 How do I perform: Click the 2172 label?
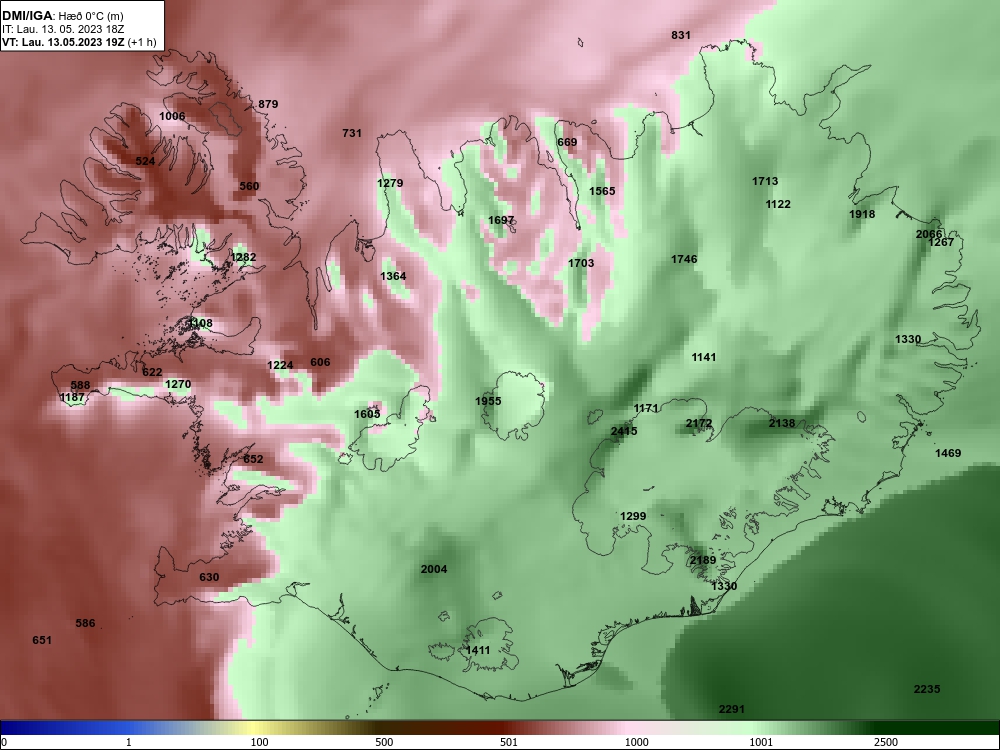tap(699, 423)
